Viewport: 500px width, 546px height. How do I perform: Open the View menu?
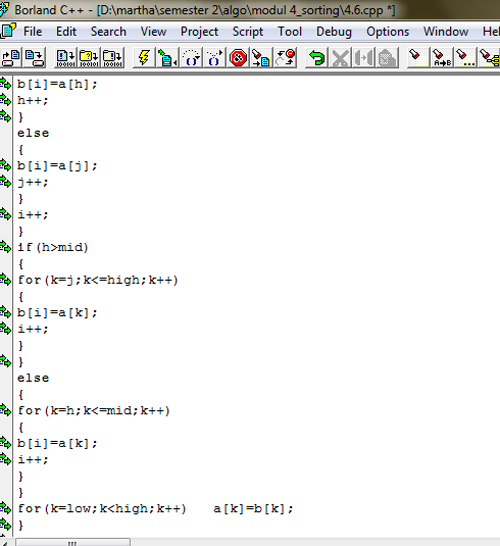click(x=154, y=32)
